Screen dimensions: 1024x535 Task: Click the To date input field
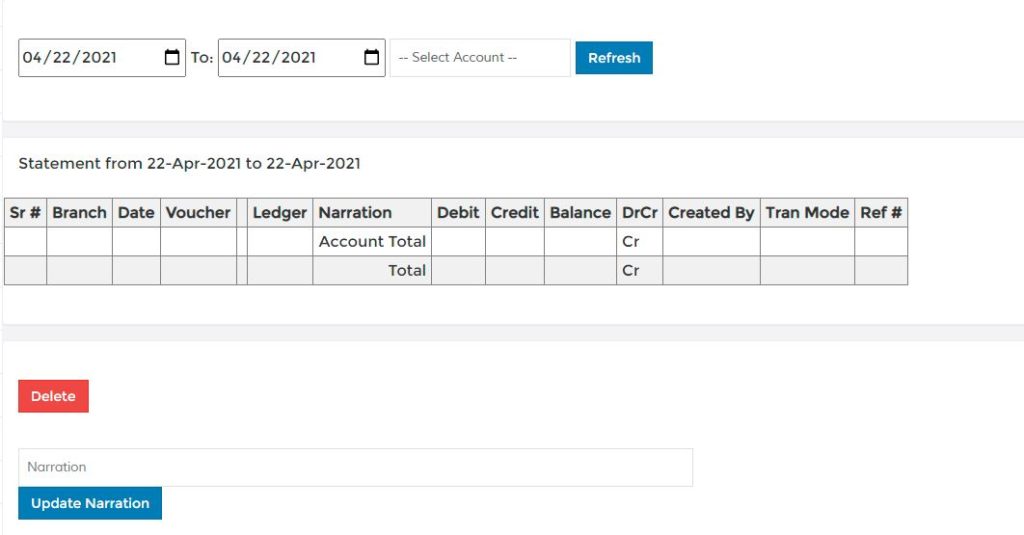click(301, 57)
